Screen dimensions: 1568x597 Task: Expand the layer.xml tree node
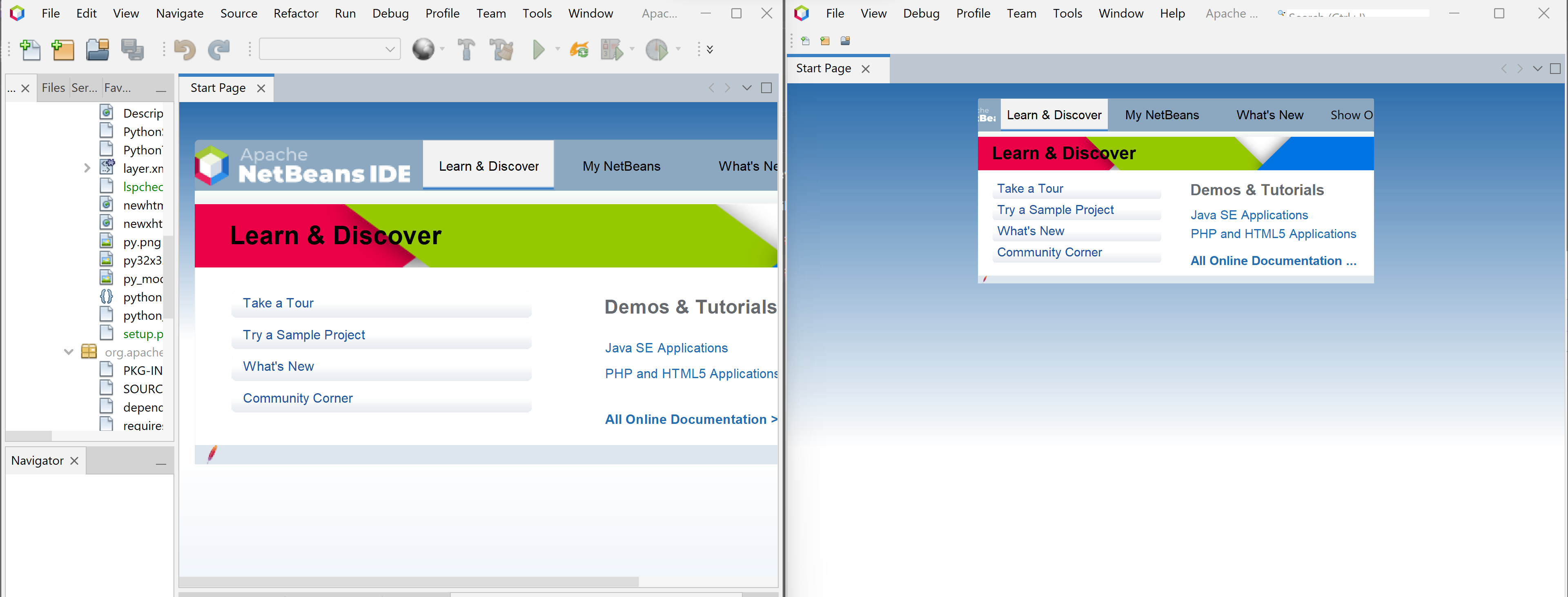tap(87, 168)
